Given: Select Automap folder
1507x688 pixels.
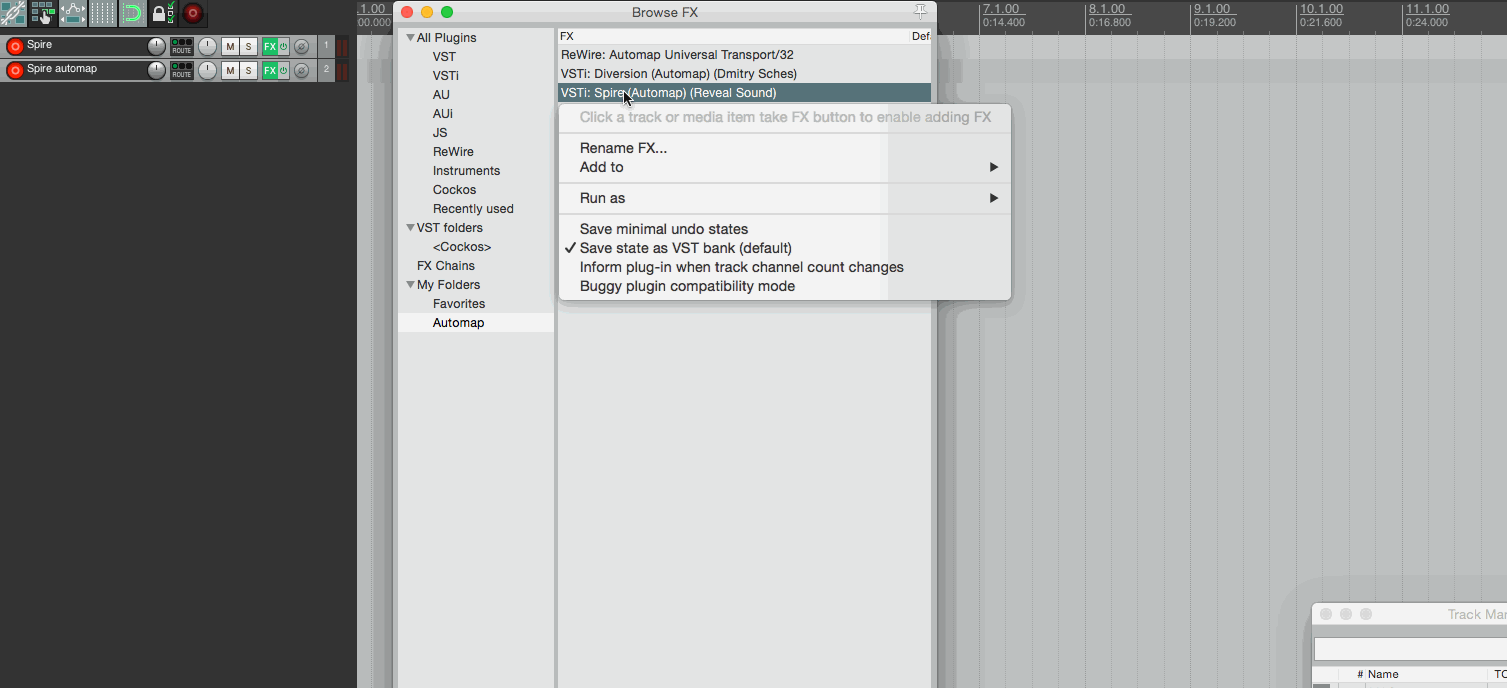Looking at the screenshot, I should click(x=476, y=323).
